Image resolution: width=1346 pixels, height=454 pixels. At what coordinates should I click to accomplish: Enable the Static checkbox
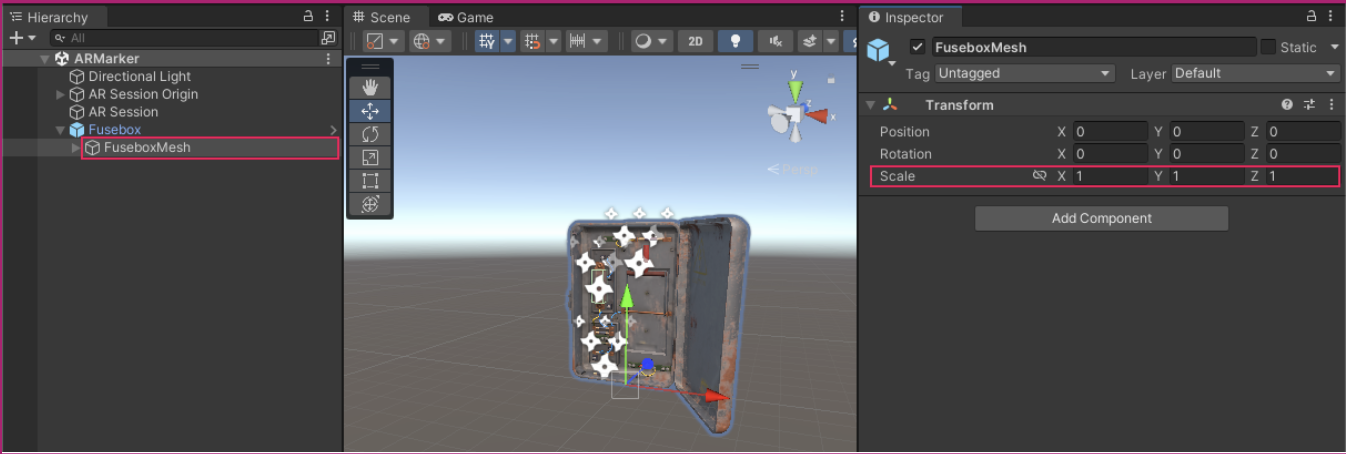pos(1267,47)
